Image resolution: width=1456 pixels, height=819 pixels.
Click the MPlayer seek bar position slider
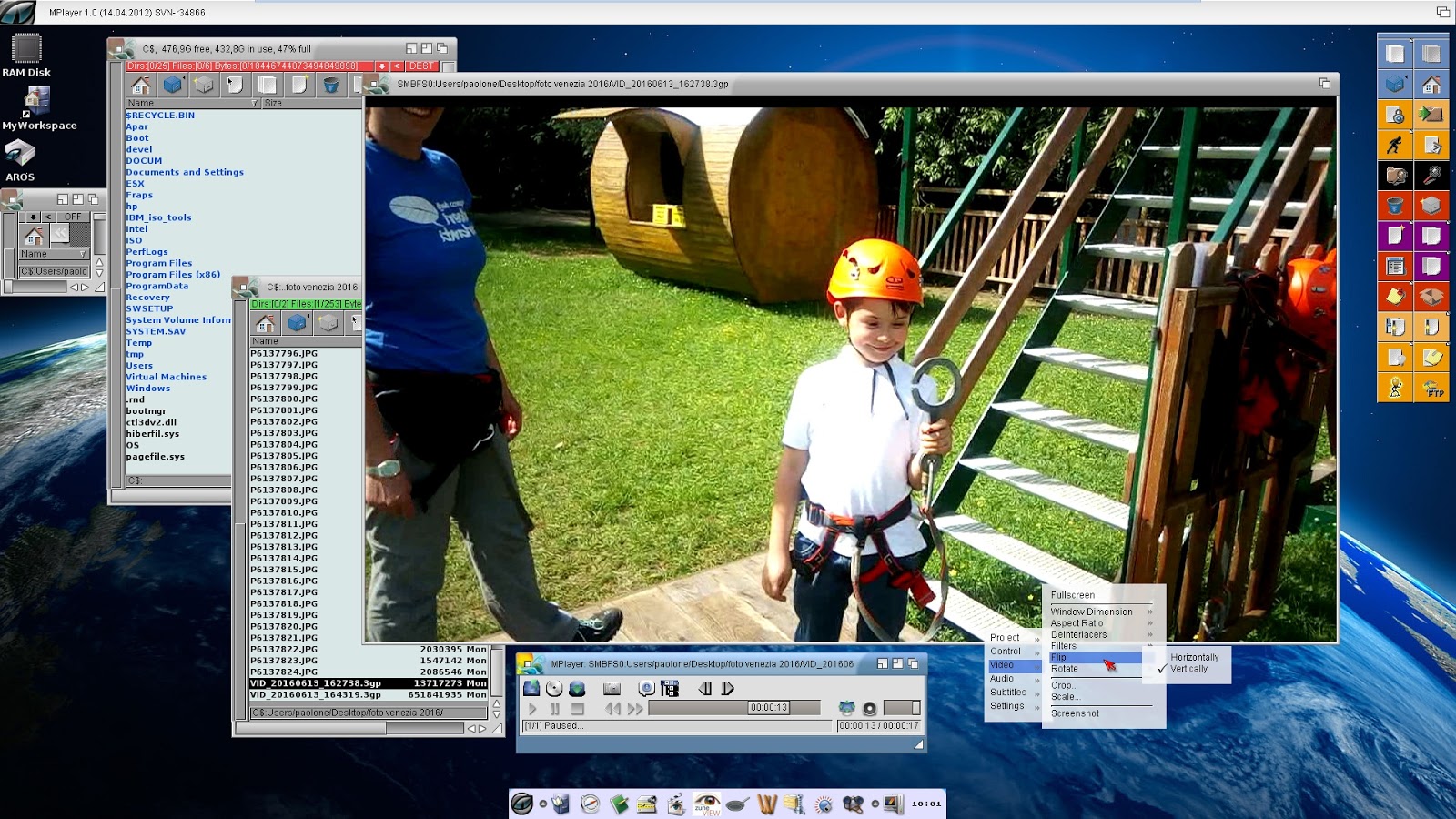769,708
